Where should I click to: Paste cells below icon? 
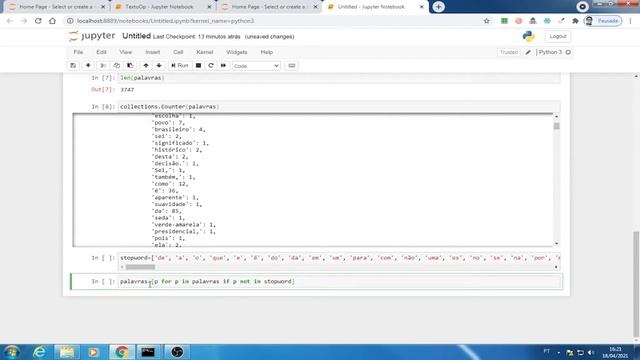[130, 66]
